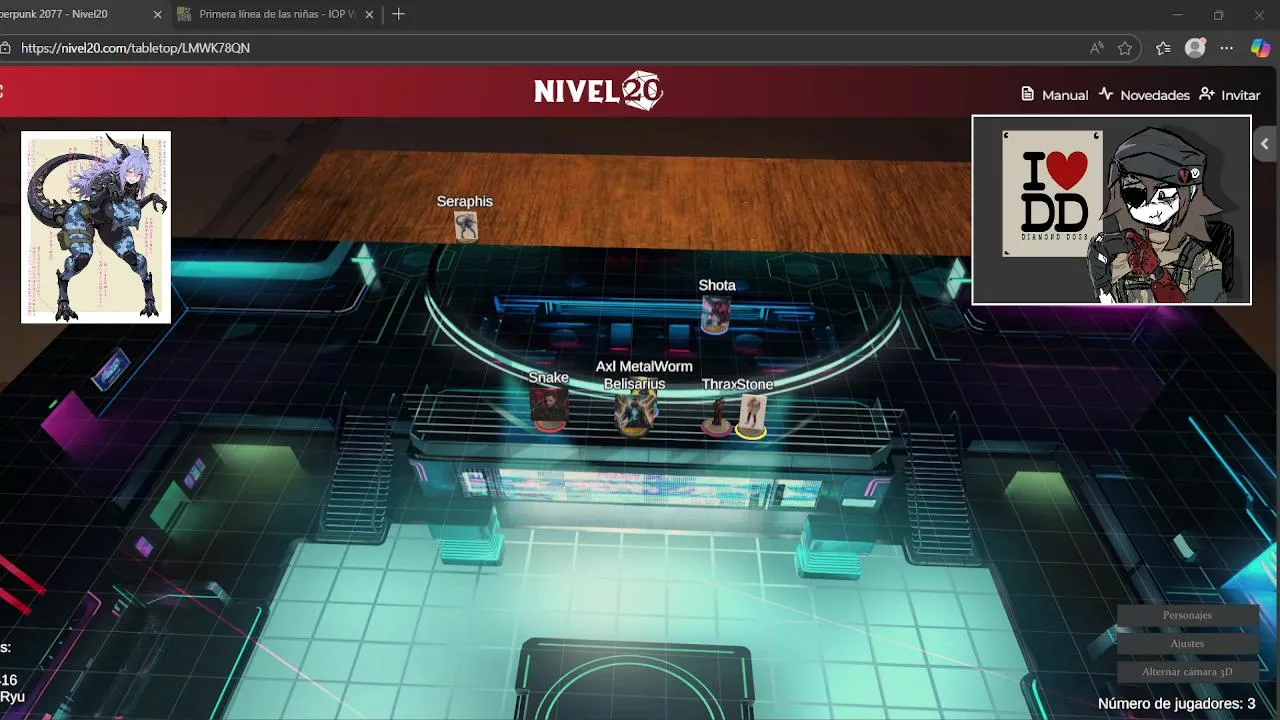Click the Novedades activity pulse icon
The width and height of the screenshot is (1280, 720).
click(x=1106, y=94)
